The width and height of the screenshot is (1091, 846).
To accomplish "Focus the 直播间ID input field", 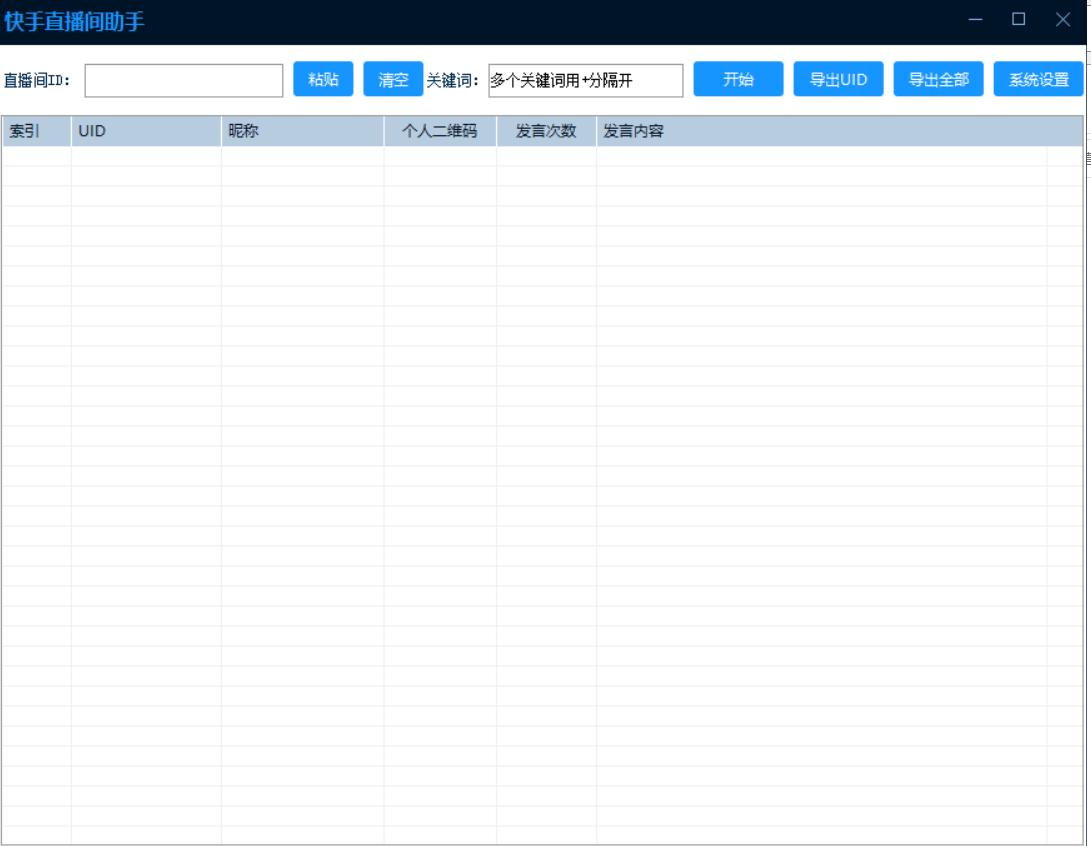I will (x=184, y=81).
